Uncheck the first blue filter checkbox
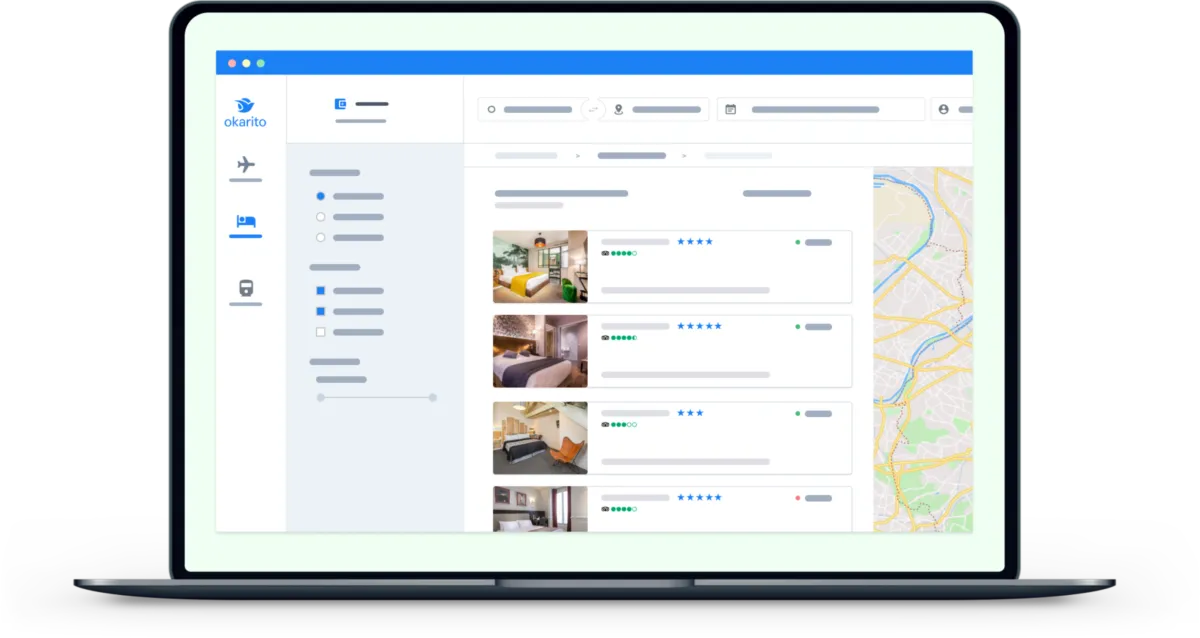This screenshot has height=638, width=1200. [320, 291]
